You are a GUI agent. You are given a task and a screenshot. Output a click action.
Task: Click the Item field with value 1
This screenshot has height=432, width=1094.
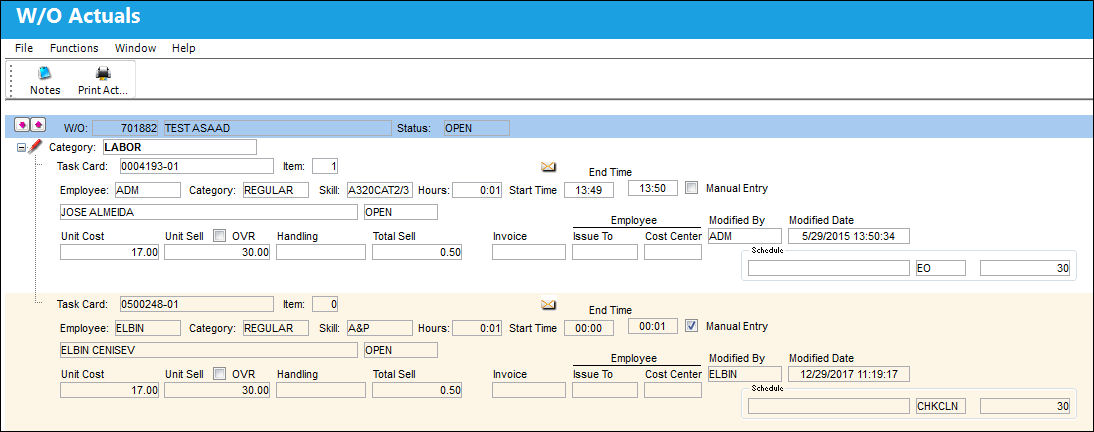click(x=326, y=166)
